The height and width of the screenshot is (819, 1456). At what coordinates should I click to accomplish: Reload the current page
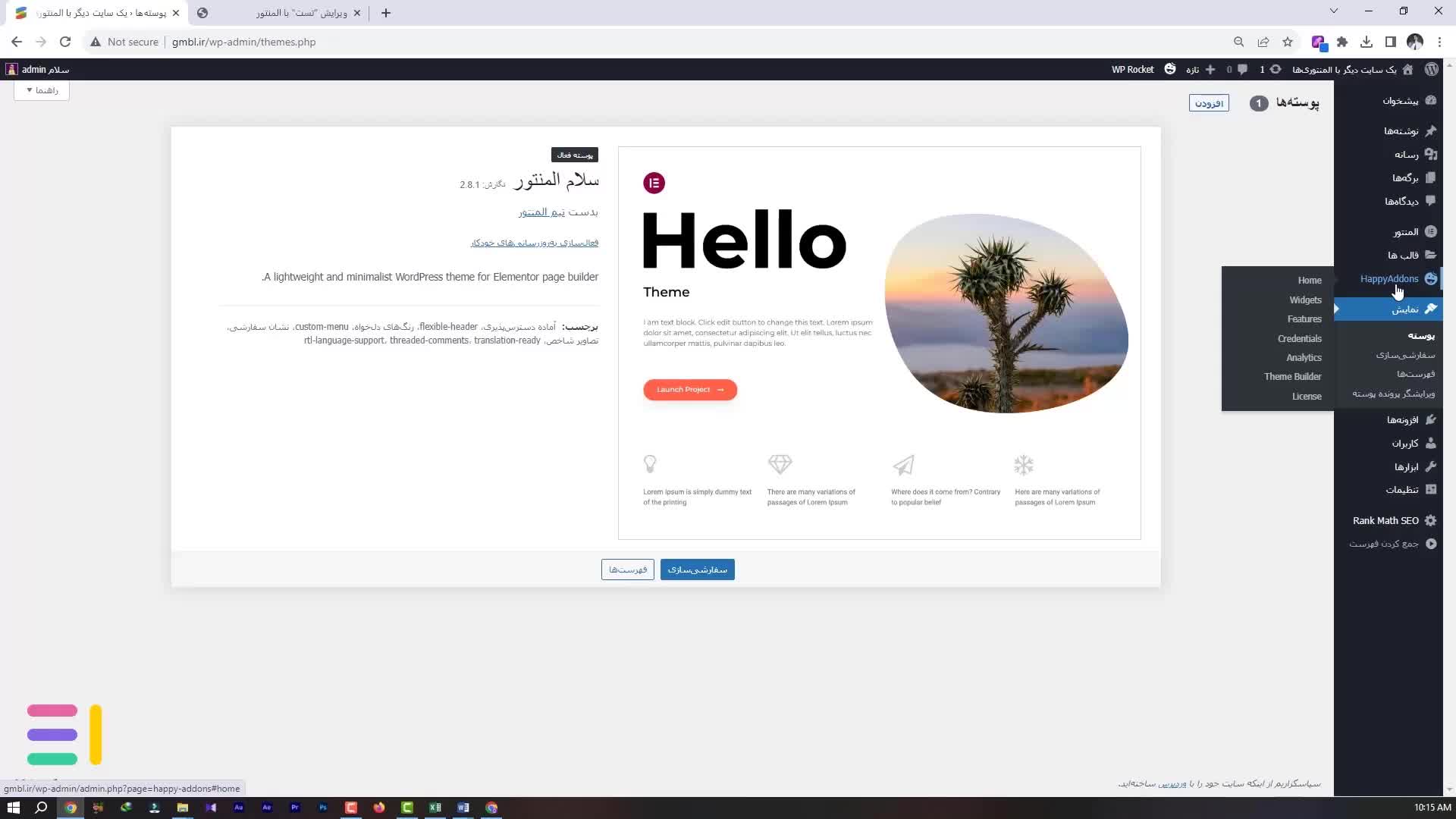tap(65, 42)
